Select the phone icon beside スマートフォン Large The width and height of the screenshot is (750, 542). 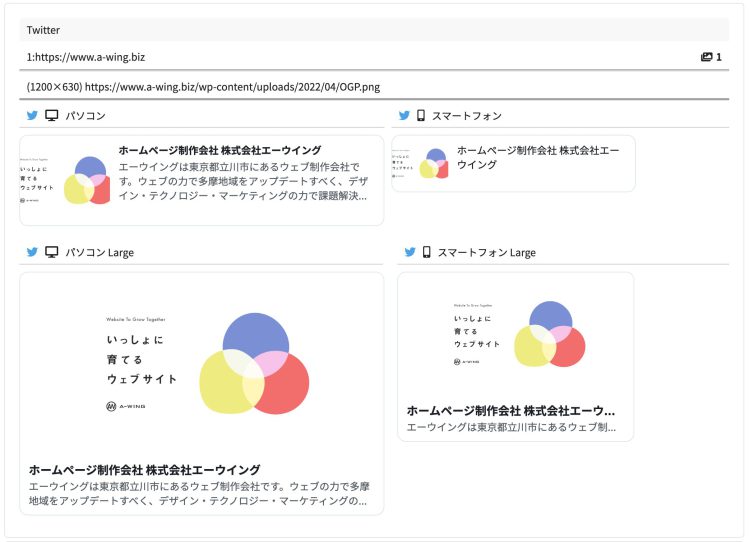coord(427,252)
